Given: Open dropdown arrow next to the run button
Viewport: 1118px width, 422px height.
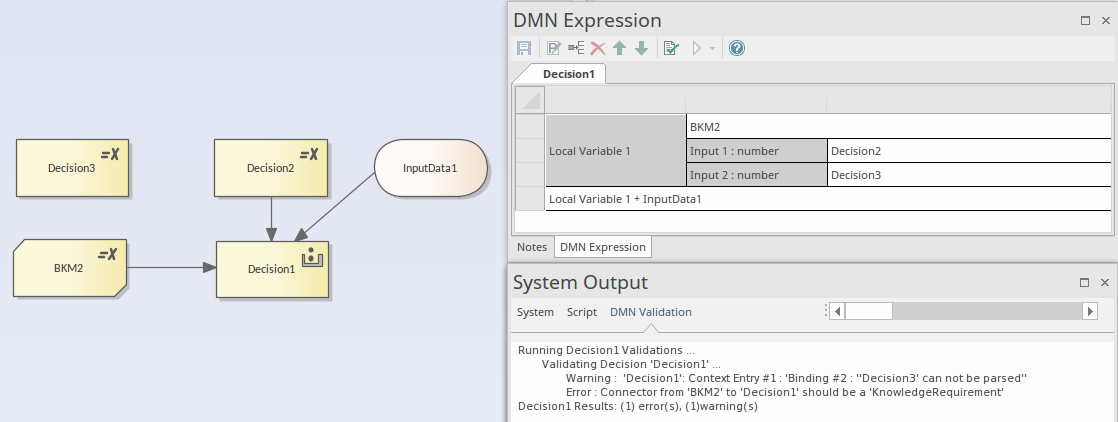Looking at the screenshot, I should (712, 48).
